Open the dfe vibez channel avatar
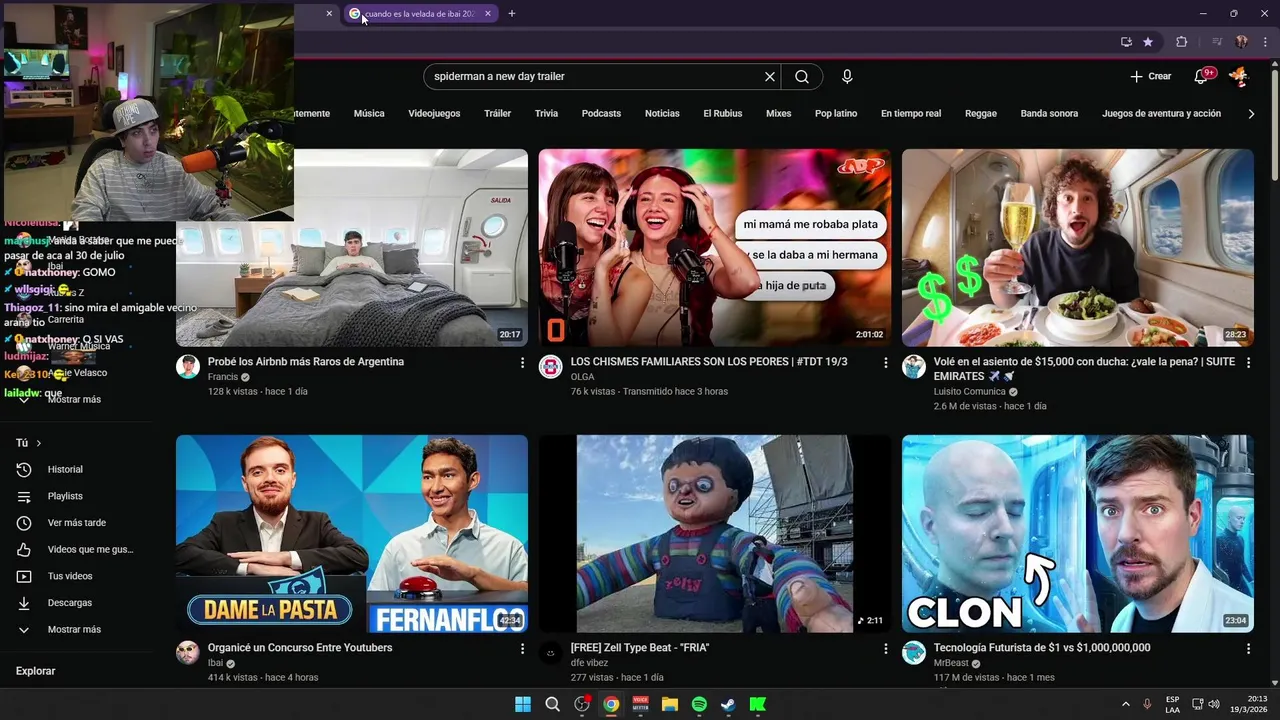 click(551, 652)
